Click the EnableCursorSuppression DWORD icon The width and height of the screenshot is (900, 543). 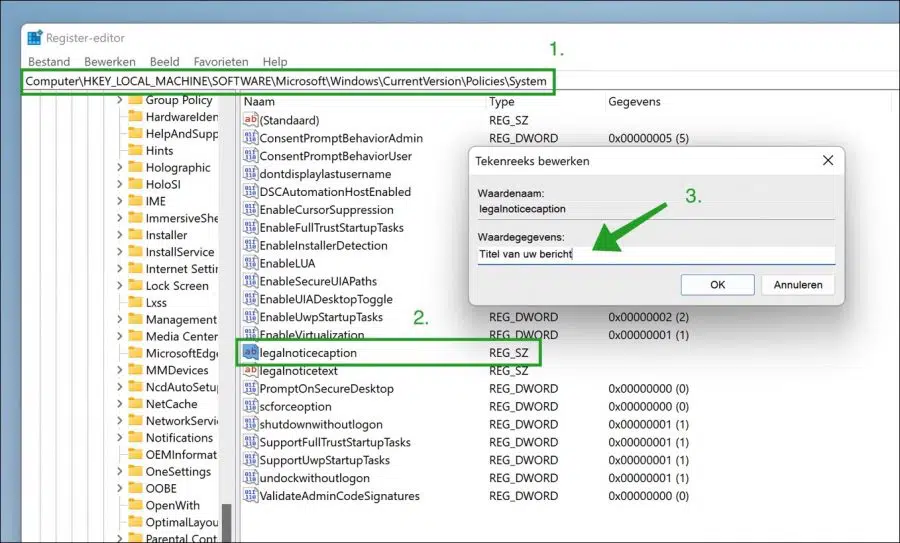click(x=250, y=209)
